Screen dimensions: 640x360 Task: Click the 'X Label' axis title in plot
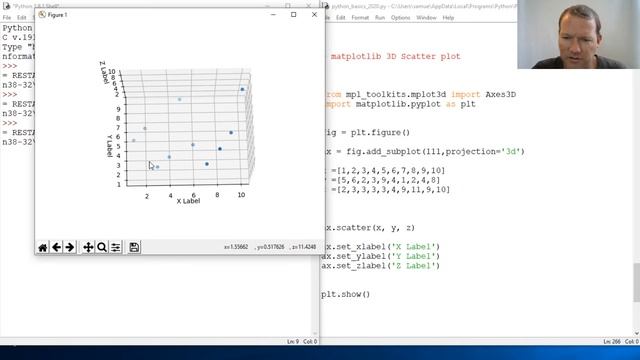188,201
